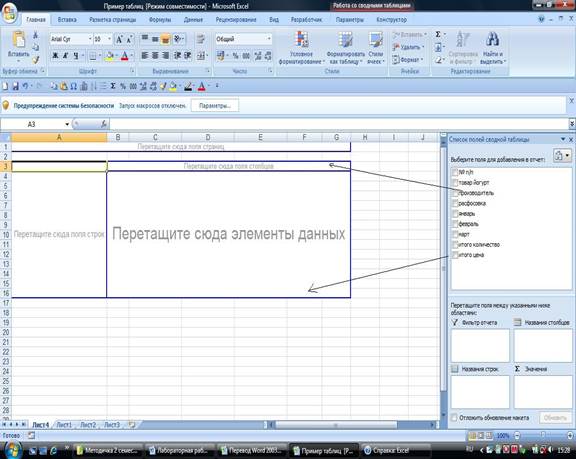576x459 pixels.
Task: Click the Вставить (Paste) clipboard icon
Action: click(x=18, y=40)
